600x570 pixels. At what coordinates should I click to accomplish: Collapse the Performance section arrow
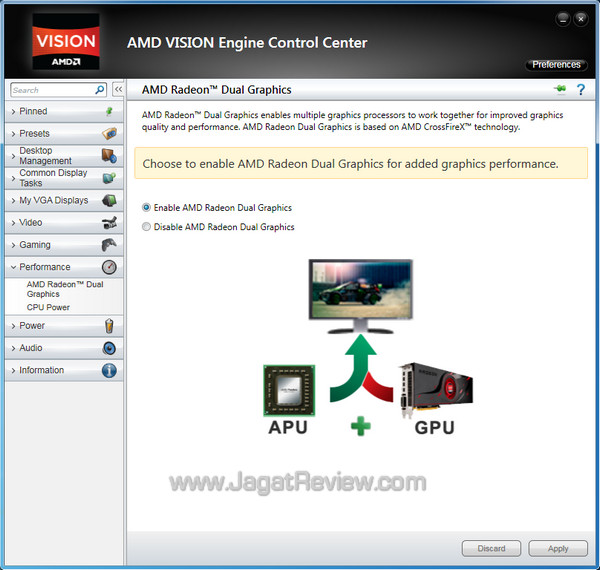point(13,267)
